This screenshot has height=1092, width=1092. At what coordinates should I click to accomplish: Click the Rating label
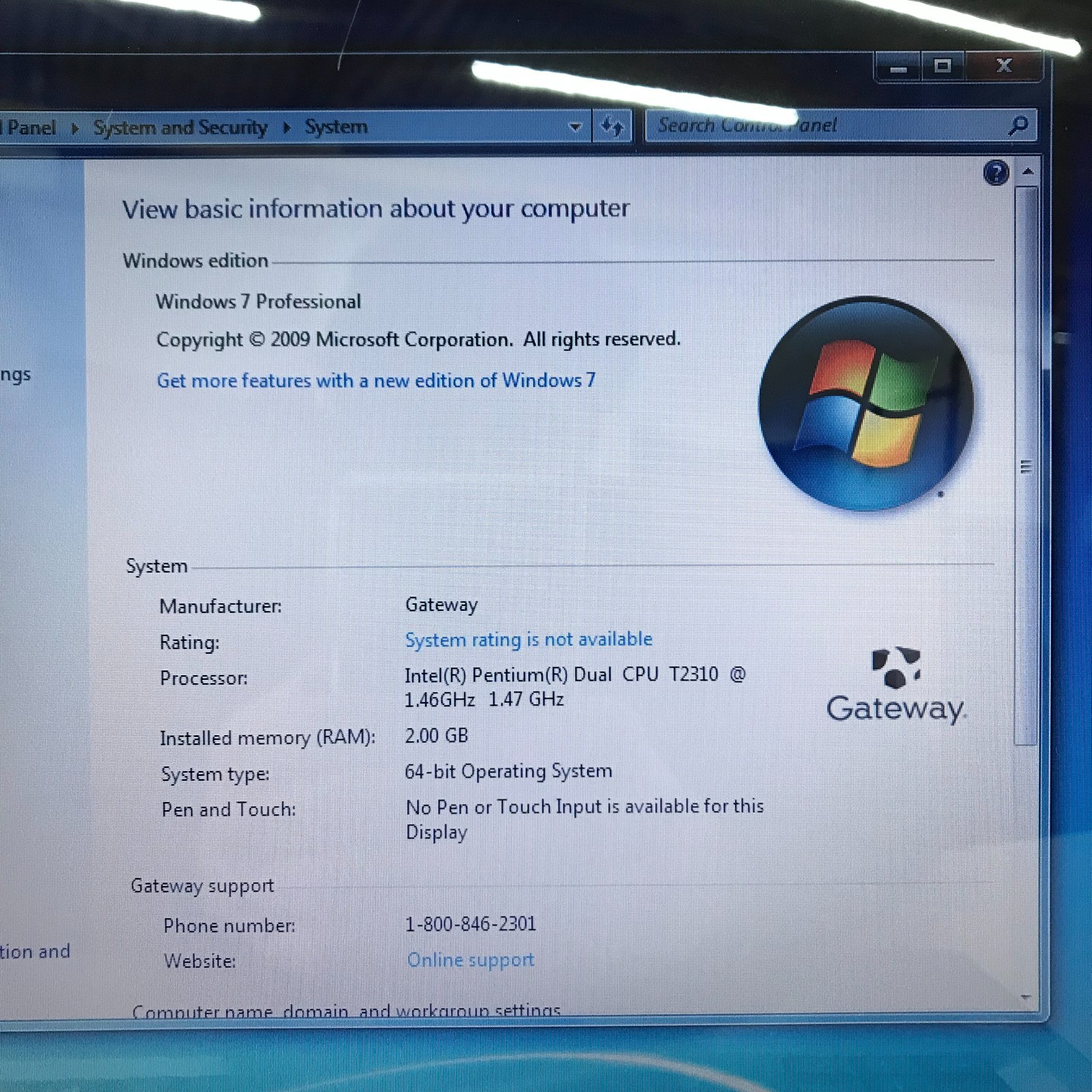tap(189, 642)
